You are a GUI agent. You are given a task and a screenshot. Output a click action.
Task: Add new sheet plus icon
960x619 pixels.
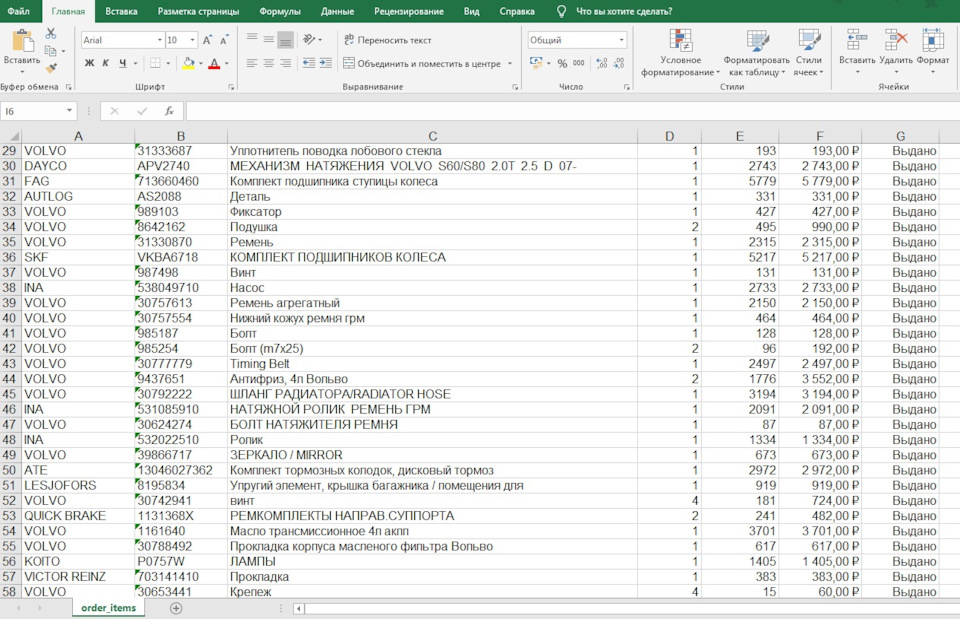click(x=176, y=608)
